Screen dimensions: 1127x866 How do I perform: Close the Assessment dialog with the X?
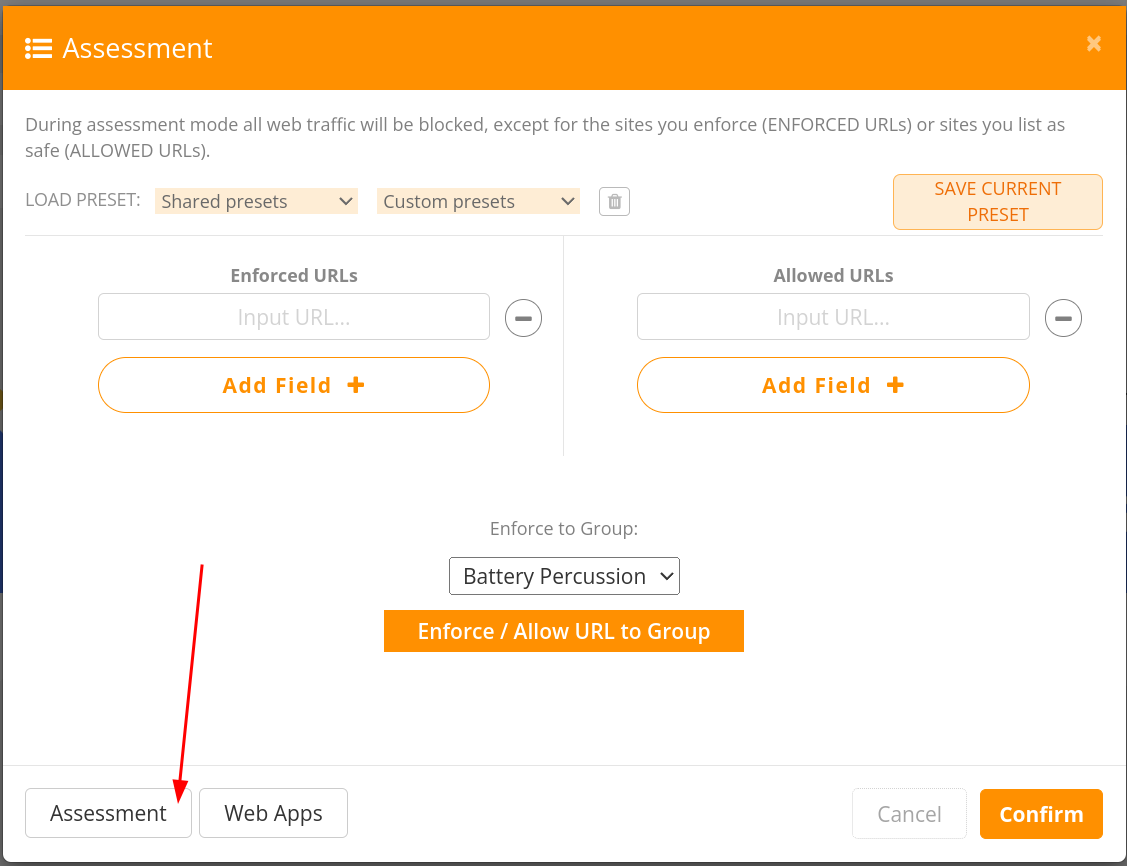(1093, 44)
